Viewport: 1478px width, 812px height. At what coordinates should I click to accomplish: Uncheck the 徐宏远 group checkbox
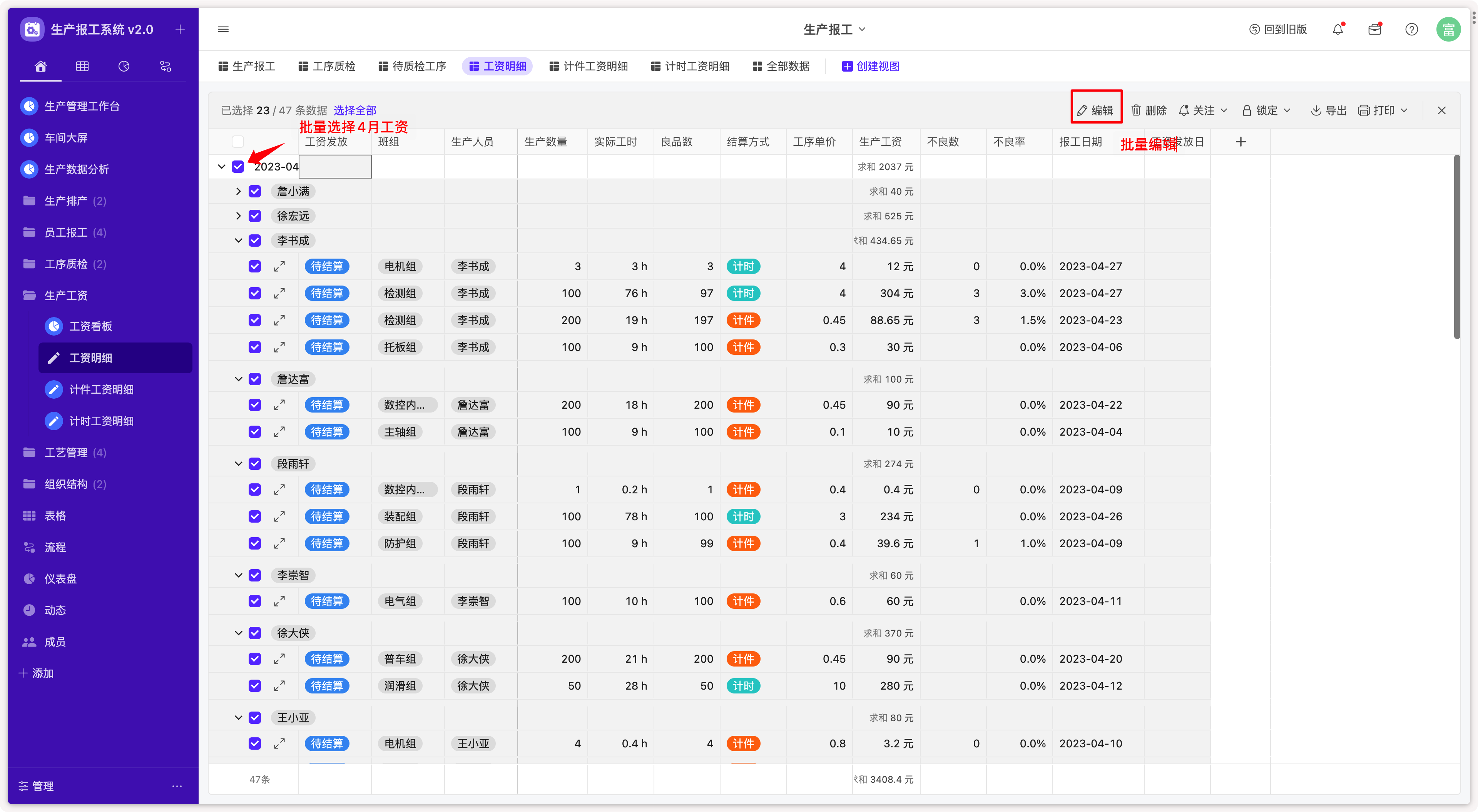255,216
